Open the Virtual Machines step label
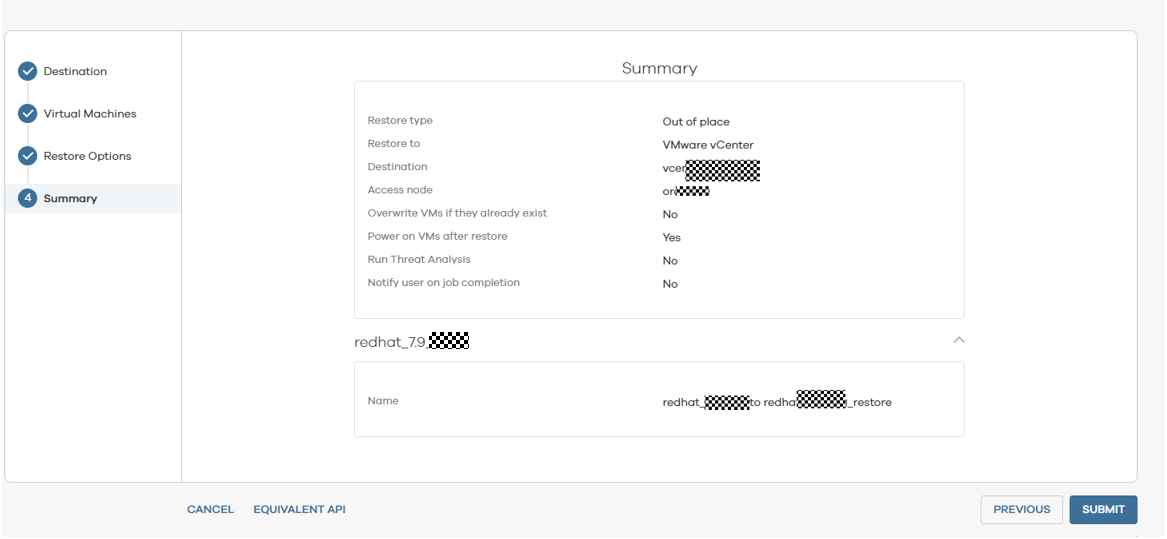This screenshot has height=539, width=1167. [90, 114]
